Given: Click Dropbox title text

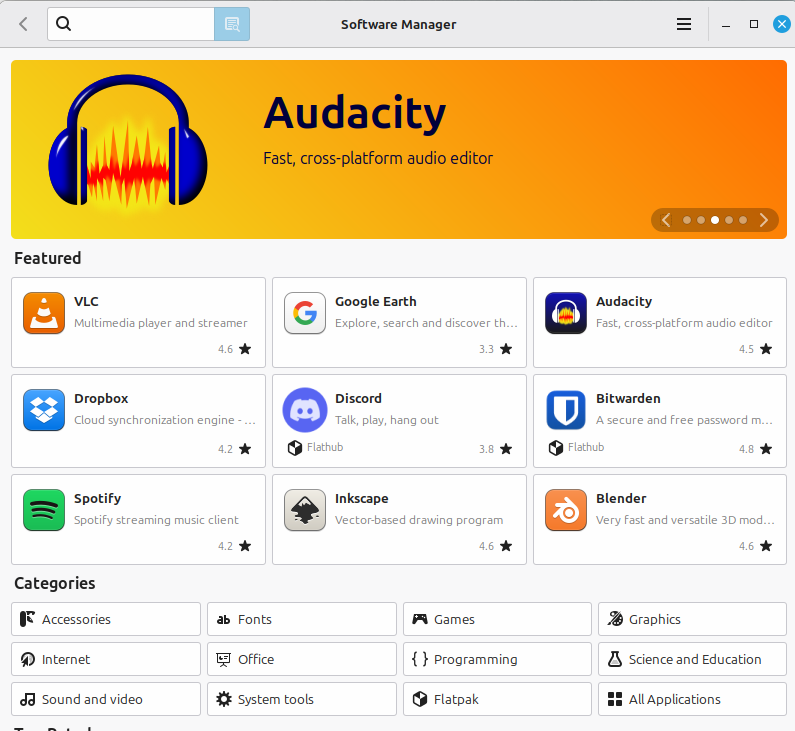Looking at the screenshot, I should click(101, 398).
